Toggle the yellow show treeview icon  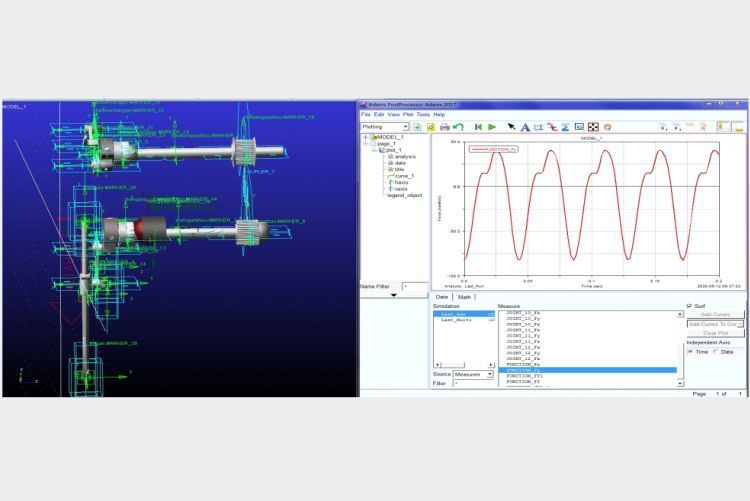pos(723,127)
